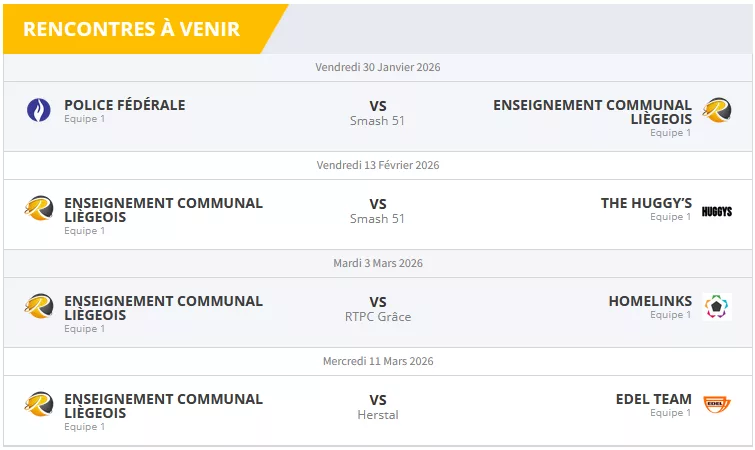This screenshot has height=450, width=755.
Task: Select the RENCONTRES À VENIR header tab
Action: (131, 28)
